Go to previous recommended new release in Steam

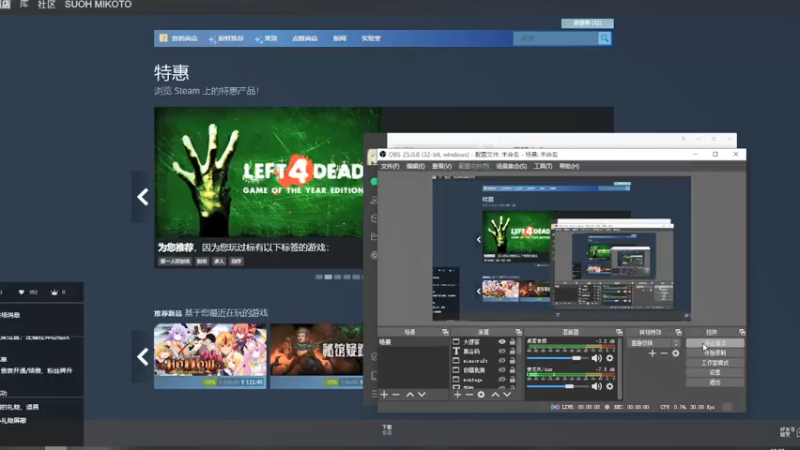(142, 357)
